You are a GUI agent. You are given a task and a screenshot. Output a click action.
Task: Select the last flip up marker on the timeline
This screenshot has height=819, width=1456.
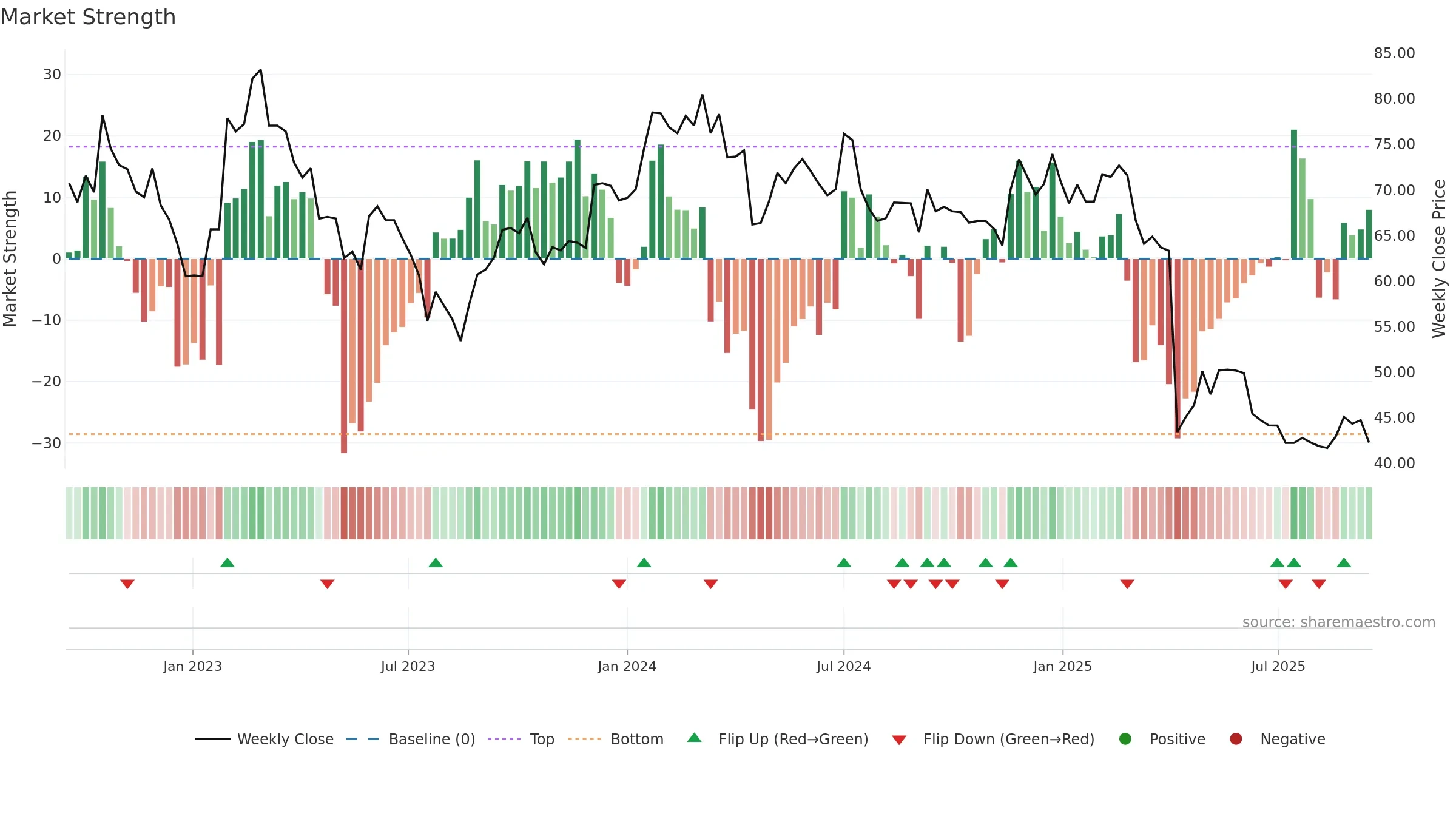pyautogui.click(x=1344, y=562)
